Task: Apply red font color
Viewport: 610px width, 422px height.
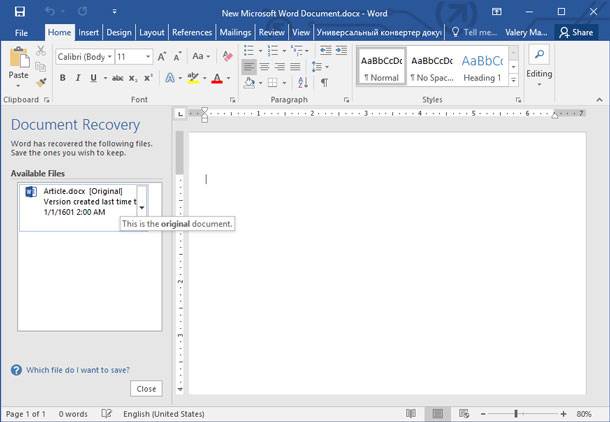Action: coord(217,78)
